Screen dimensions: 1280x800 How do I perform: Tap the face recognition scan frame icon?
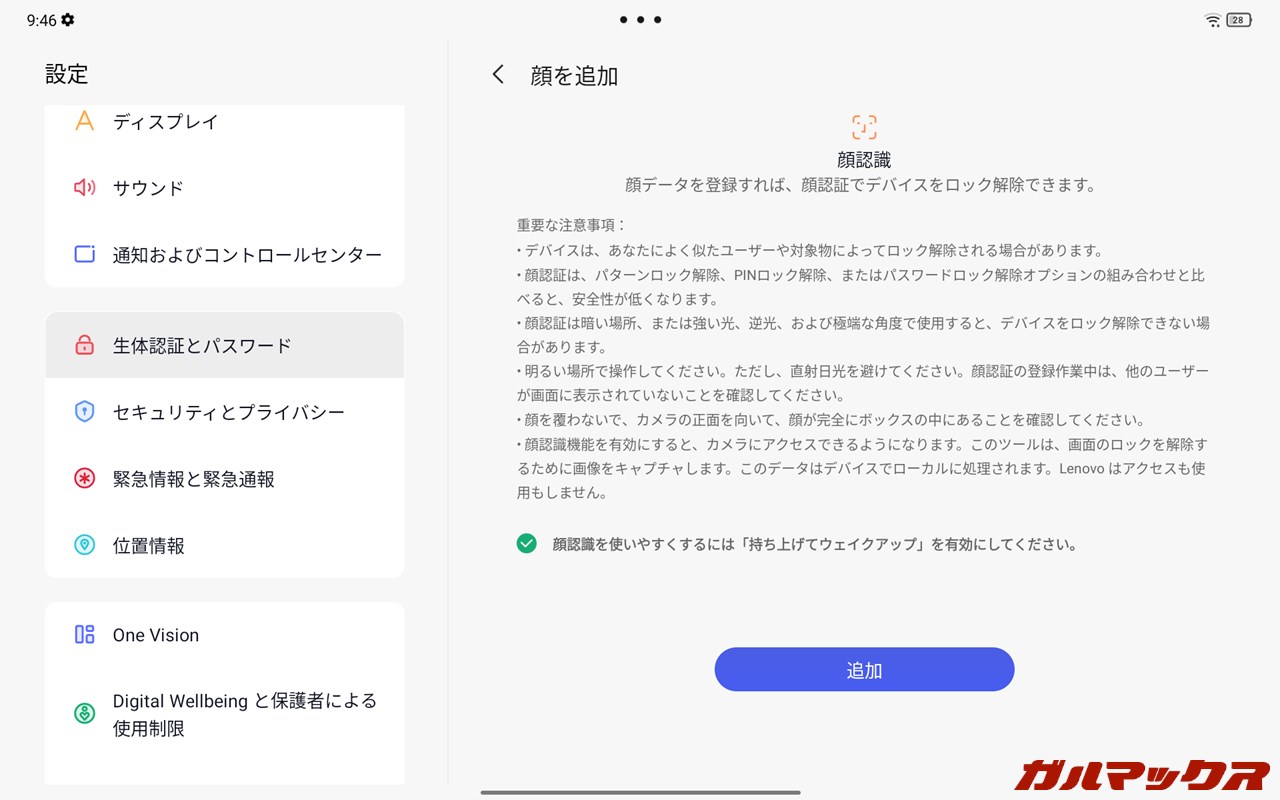coord(862,126)
